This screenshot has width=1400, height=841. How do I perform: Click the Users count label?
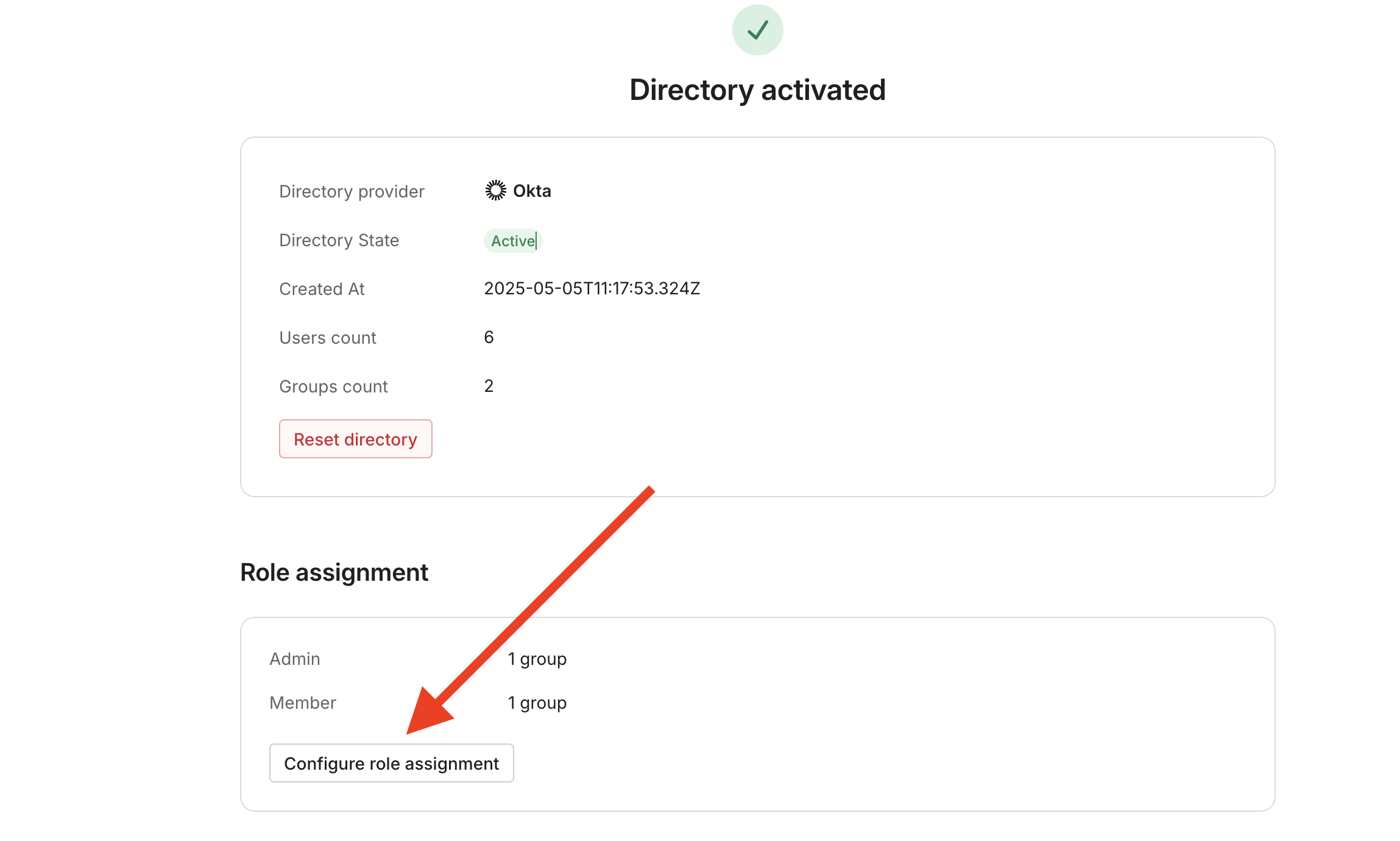(328, 338)
